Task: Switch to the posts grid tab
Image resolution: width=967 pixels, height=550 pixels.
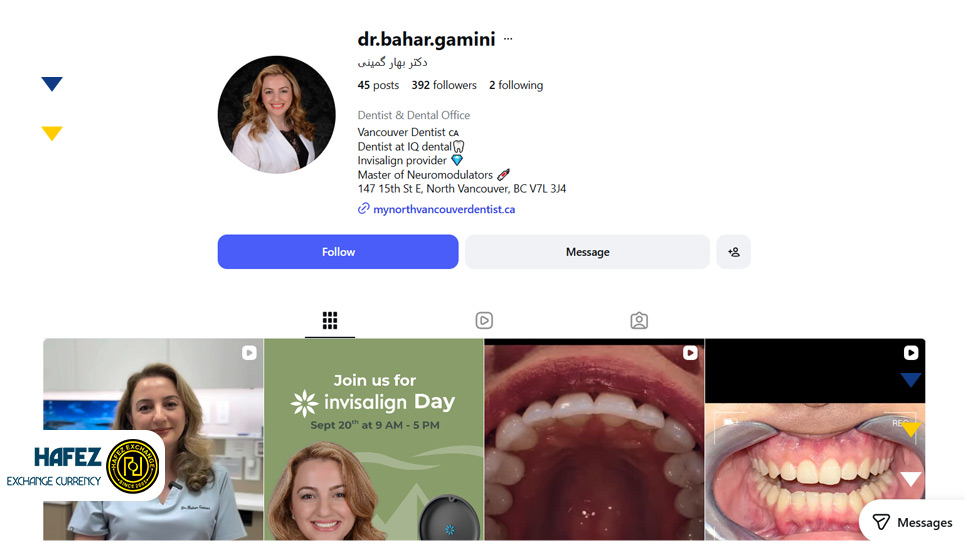Action: (330, 320)
